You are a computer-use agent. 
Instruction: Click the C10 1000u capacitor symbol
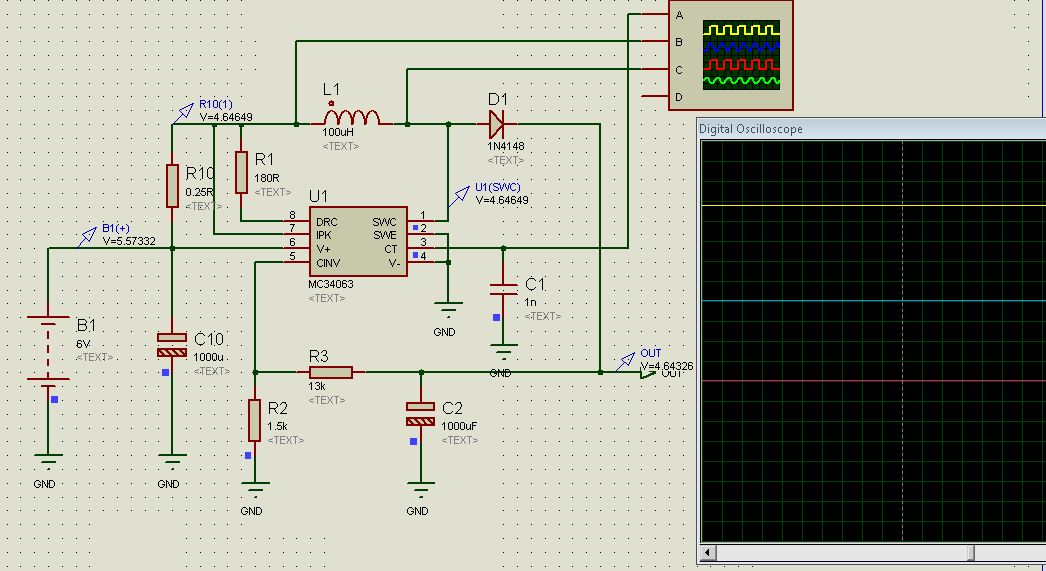172,345
